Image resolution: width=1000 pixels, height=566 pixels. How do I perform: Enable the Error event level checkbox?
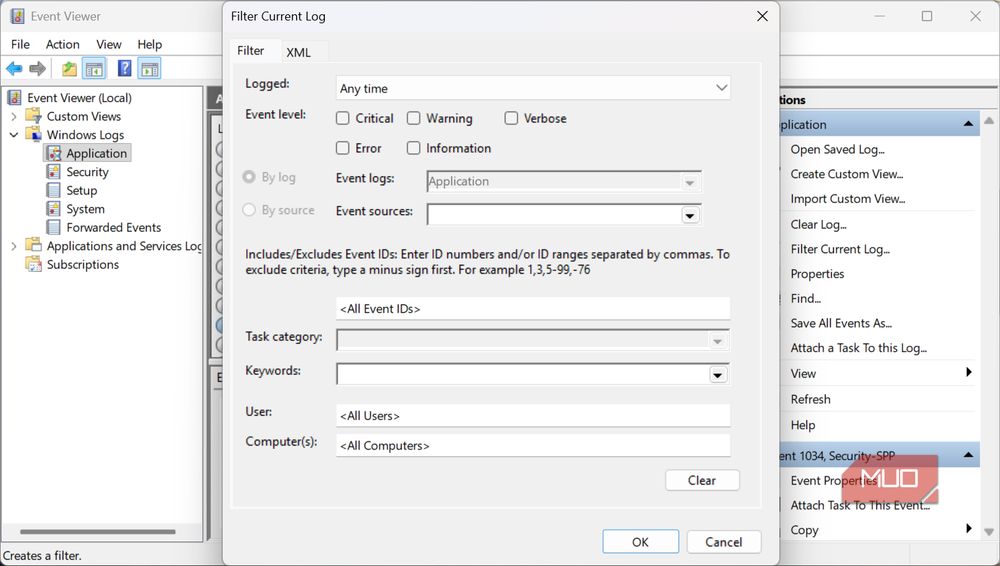tap(342, 148)
